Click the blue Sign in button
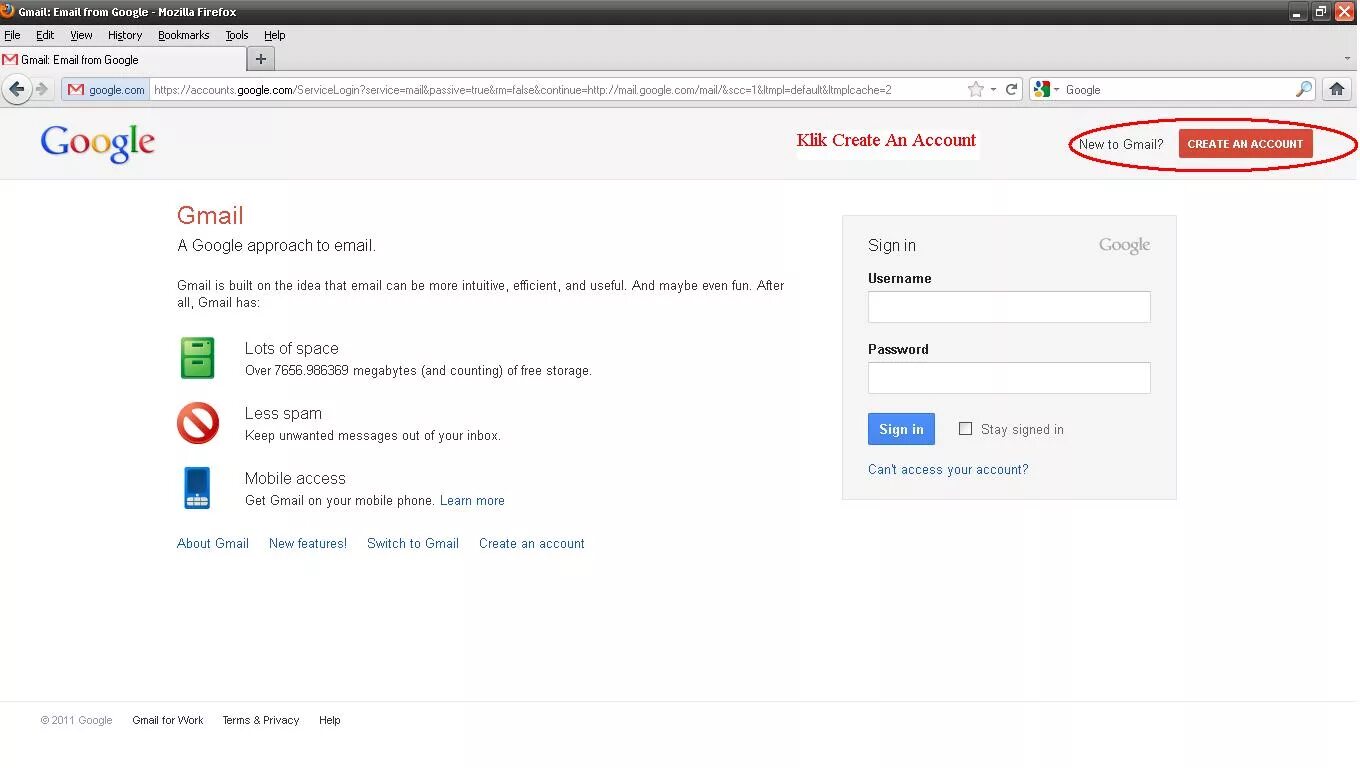 tap(901, 429)
